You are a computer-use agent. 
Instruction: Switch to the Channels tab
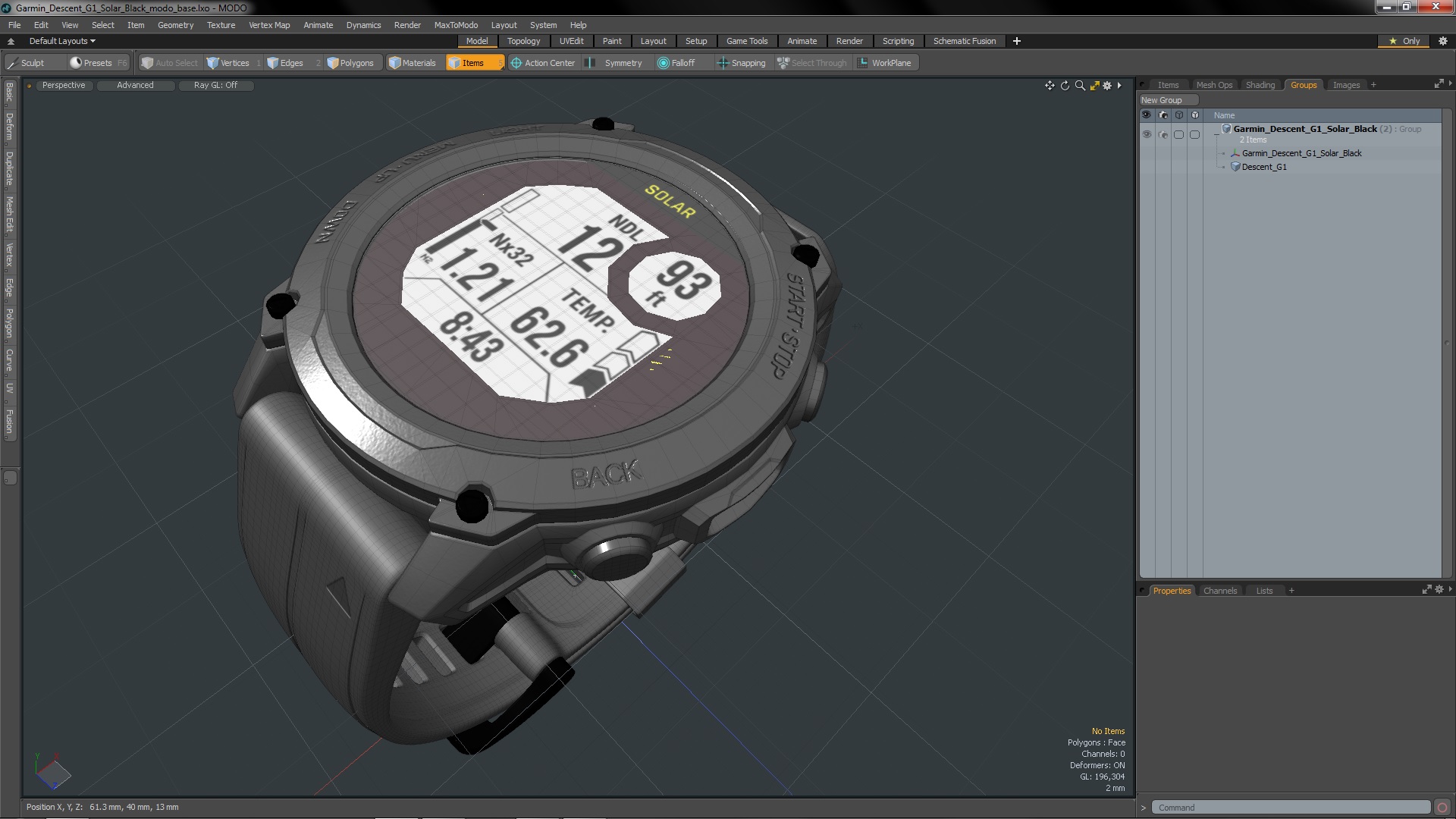1219,591
